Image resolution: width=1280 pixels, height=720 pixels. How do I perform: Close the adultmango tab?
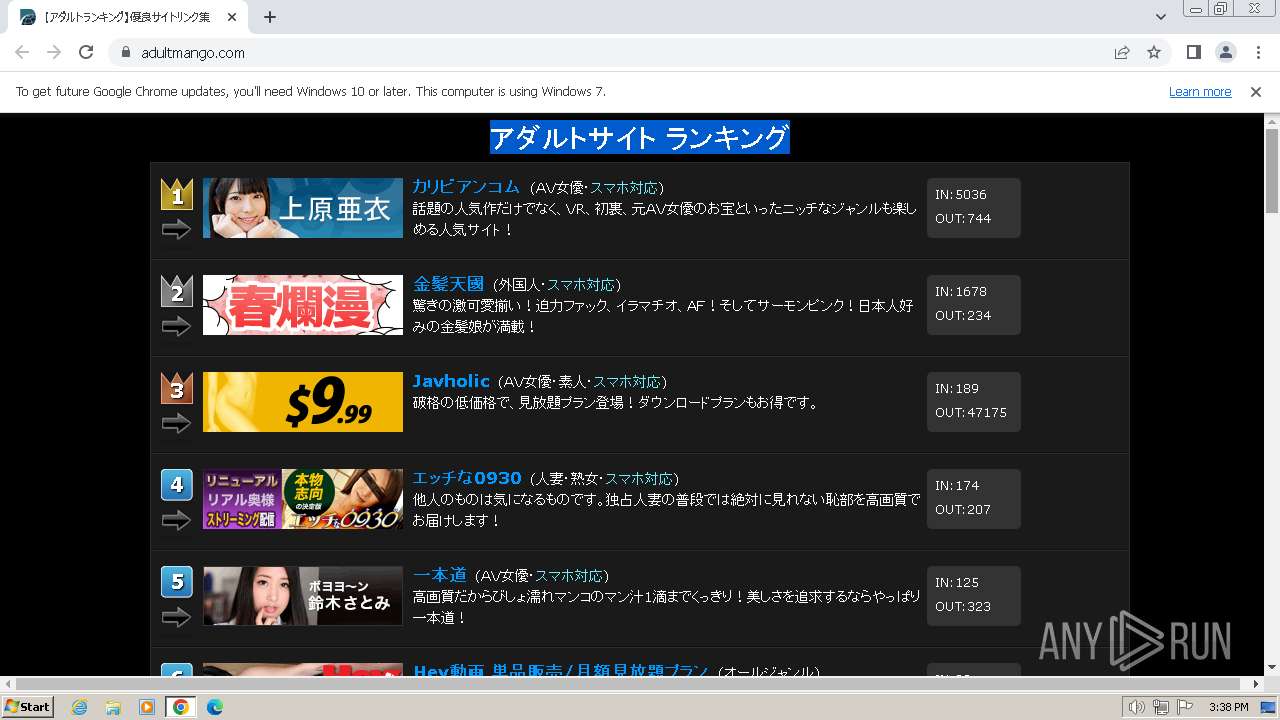point(233,17)
